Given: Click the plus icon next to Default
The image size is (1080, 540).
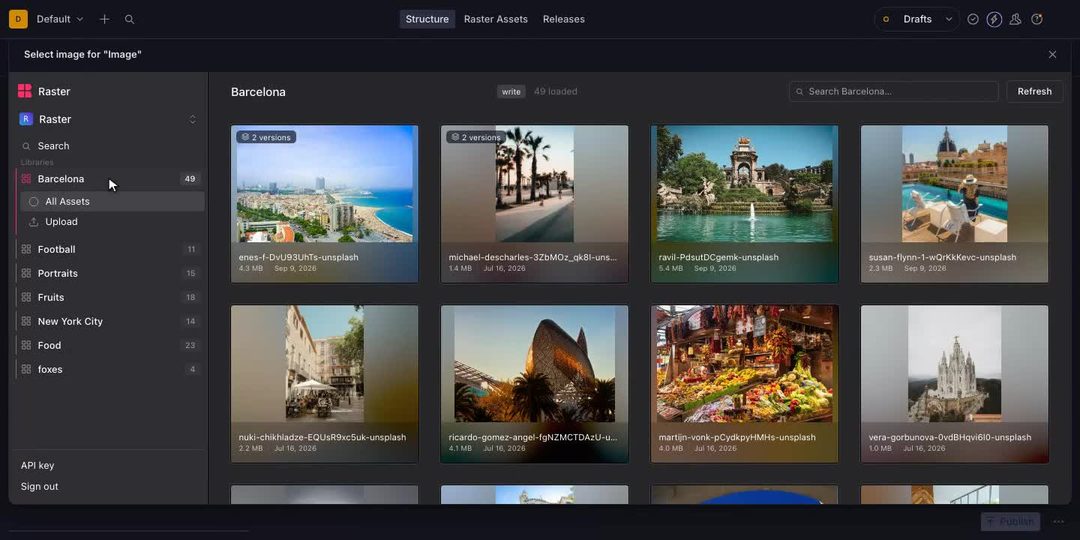Looking at the screenshot, I should [104, 19].
